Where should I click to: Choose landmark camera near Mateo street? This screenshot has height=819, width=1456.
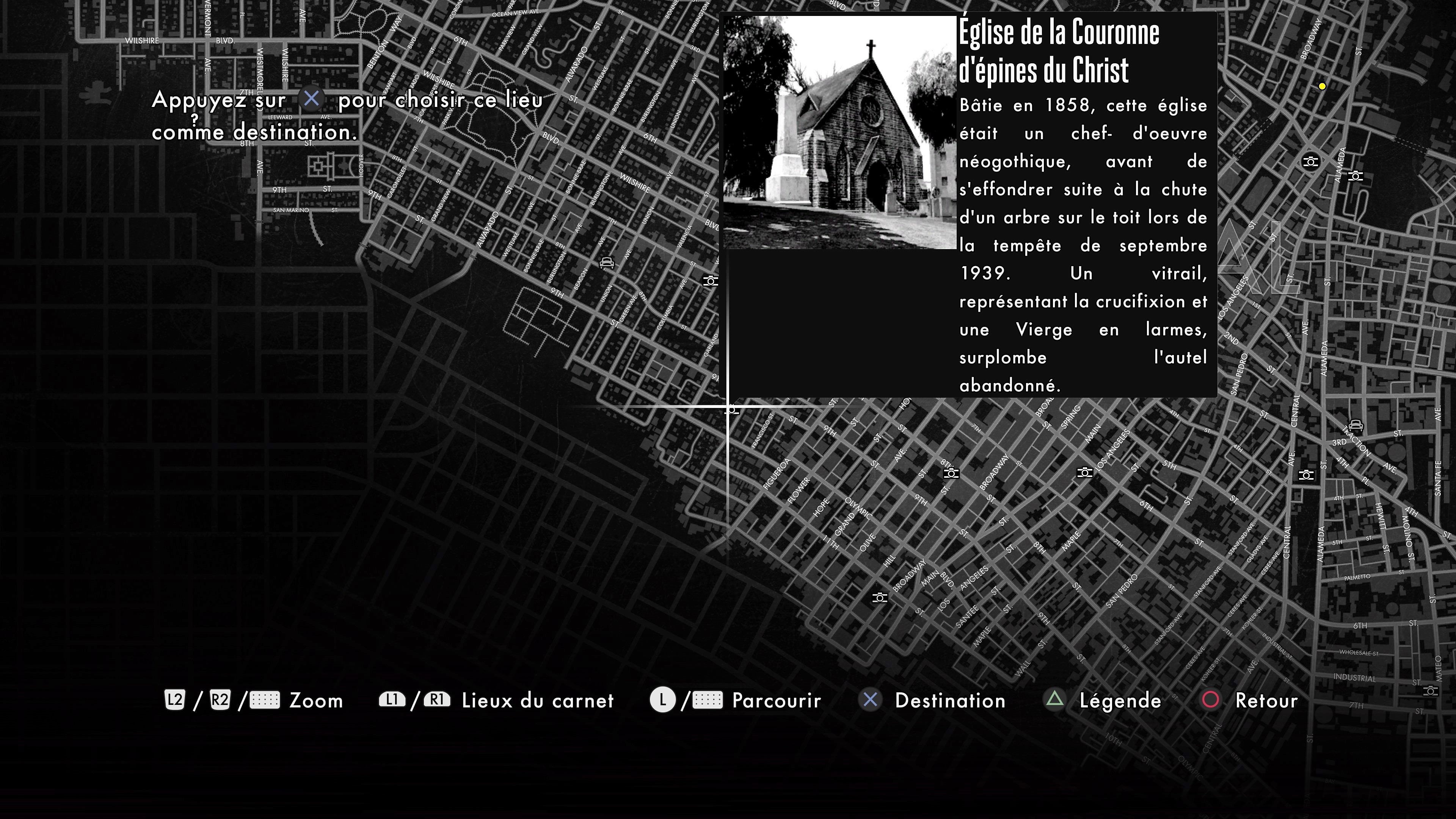(x=1430, y=691)
